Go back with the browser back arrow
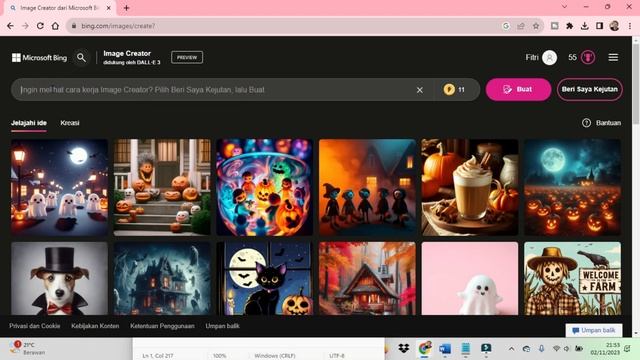The height and width of the screenshot is (360, 640). coord(10,26)
